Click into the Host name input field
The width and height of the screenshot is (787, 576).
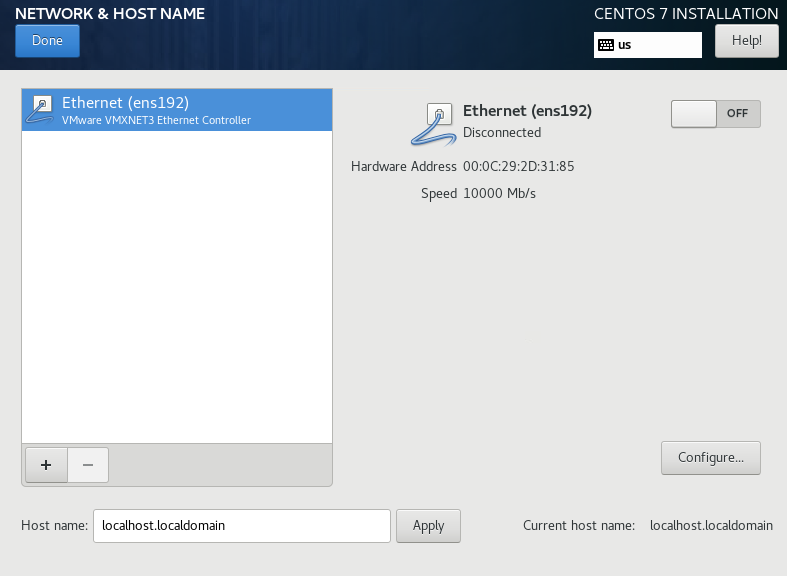241,526
